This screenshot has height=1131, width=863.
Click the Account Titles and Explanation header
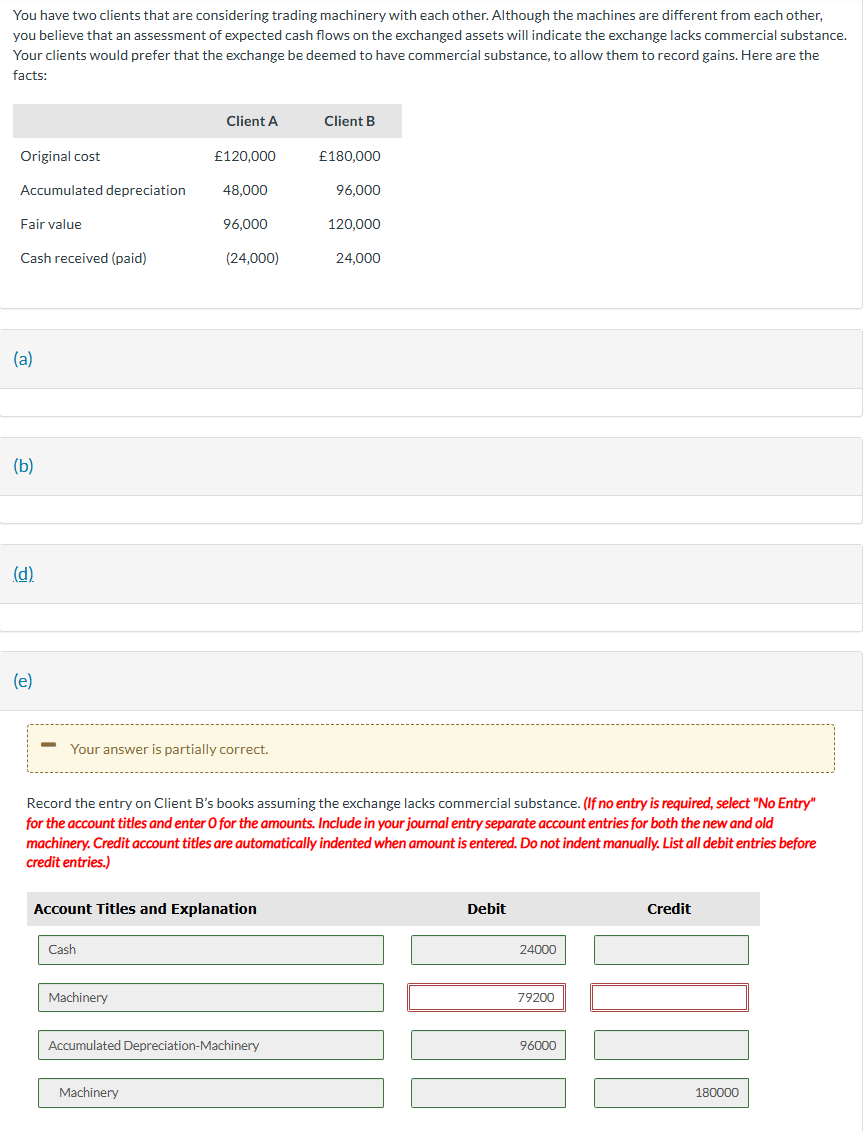[145, 909]
